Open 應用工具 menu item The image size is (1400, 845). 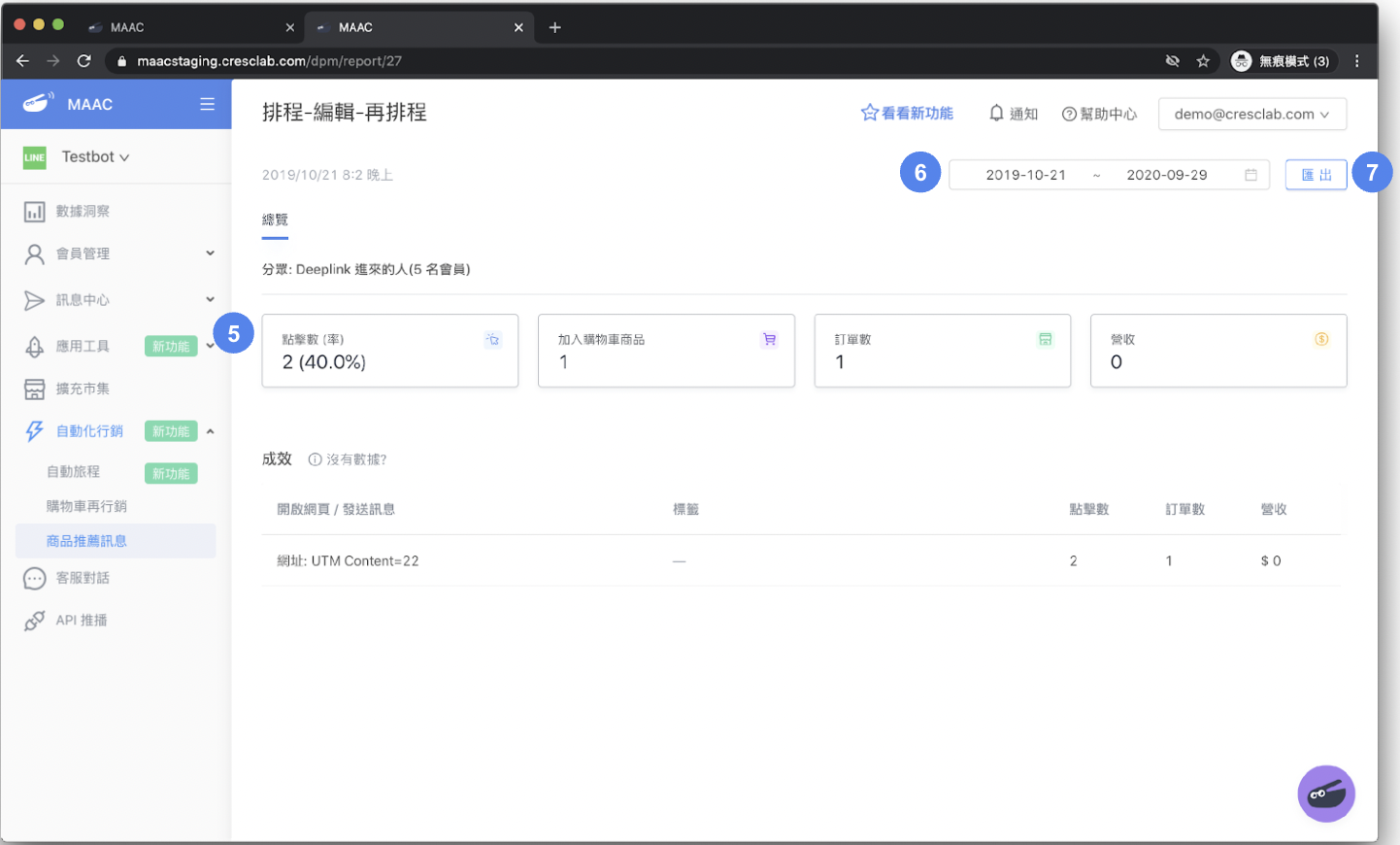coord(83,346)
